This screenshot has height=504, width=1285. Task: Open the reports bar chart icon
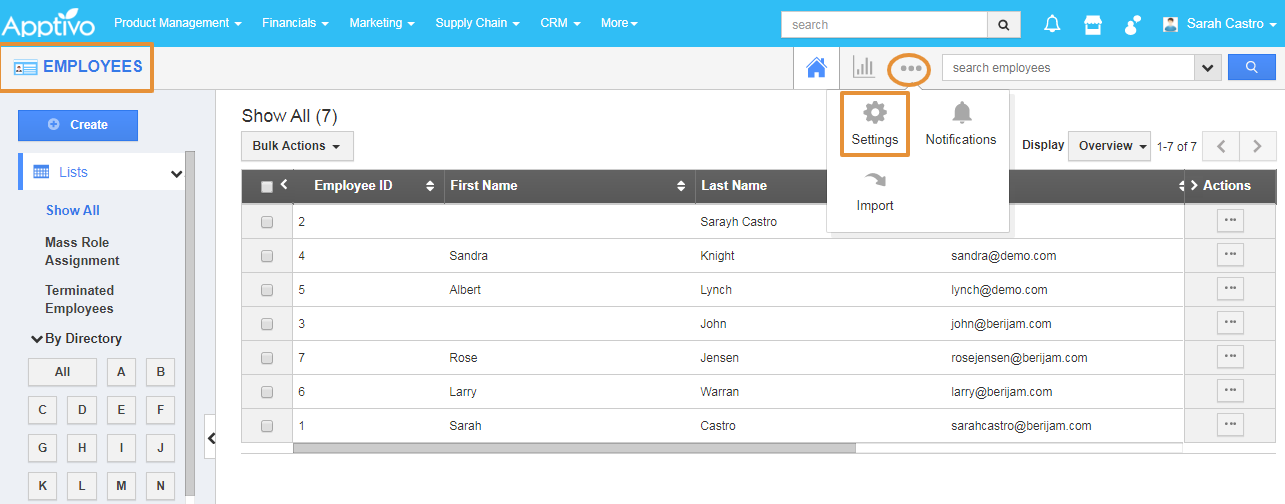click(x=863, y=68)
